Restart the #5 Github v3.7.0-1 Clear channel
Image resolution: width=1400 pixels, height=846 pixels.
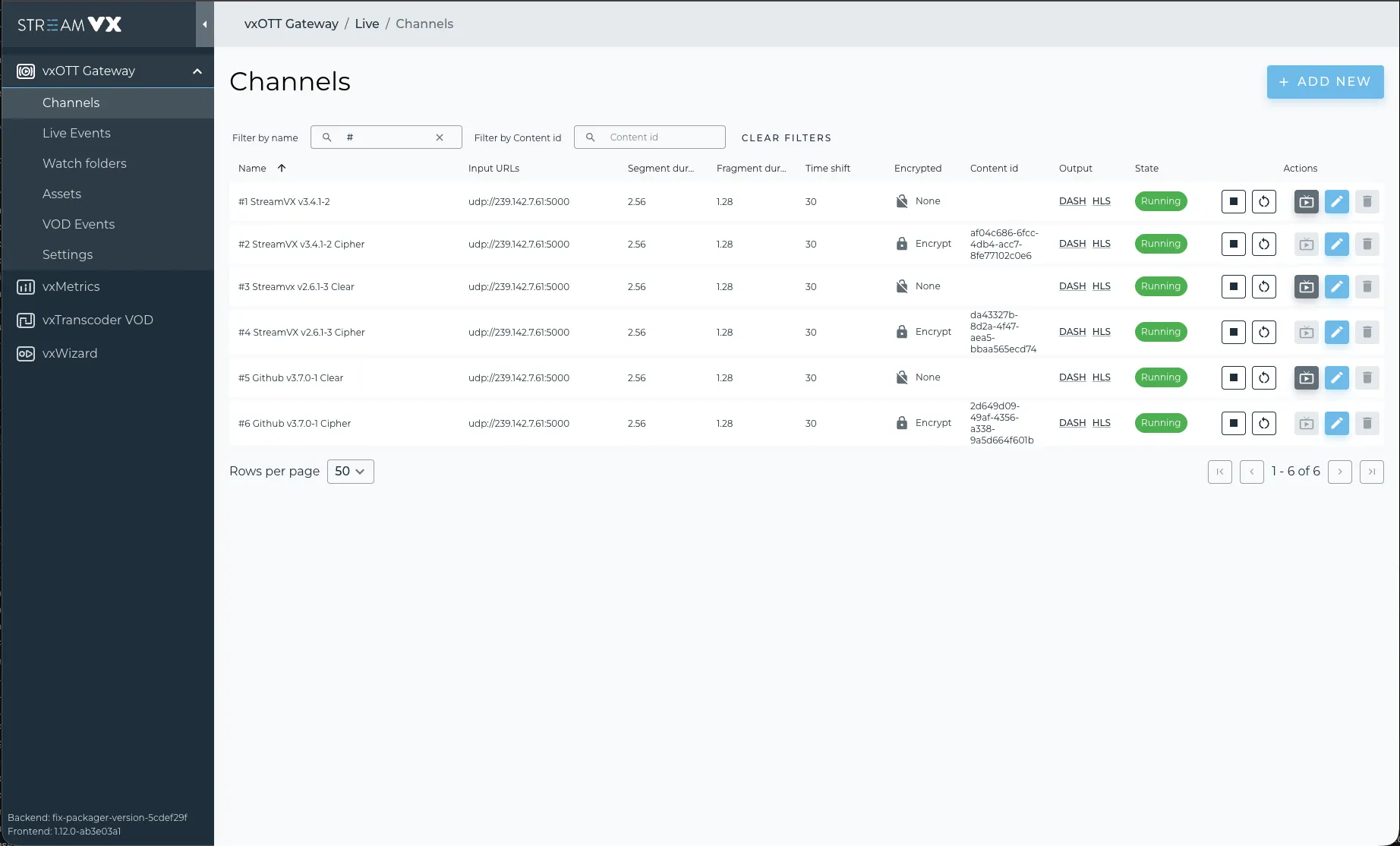(1263, 377)
